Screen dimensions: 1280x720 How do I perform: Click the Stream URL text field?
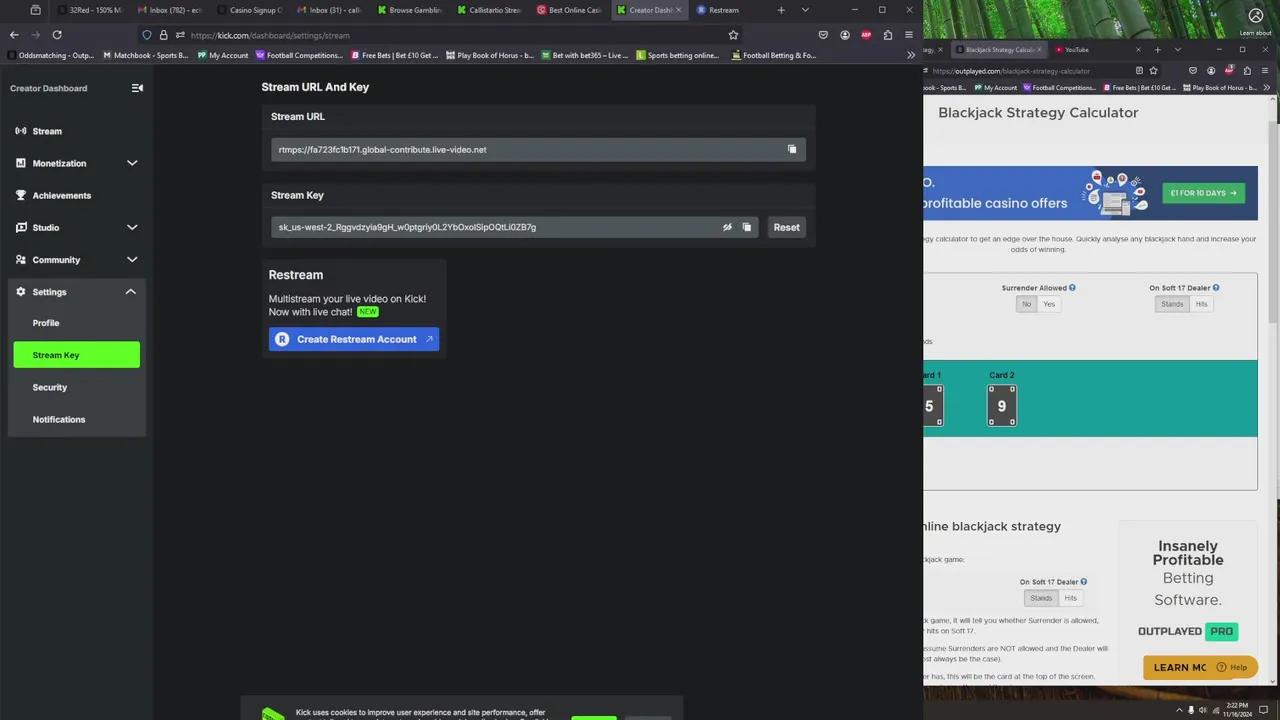tap(538, 150)
